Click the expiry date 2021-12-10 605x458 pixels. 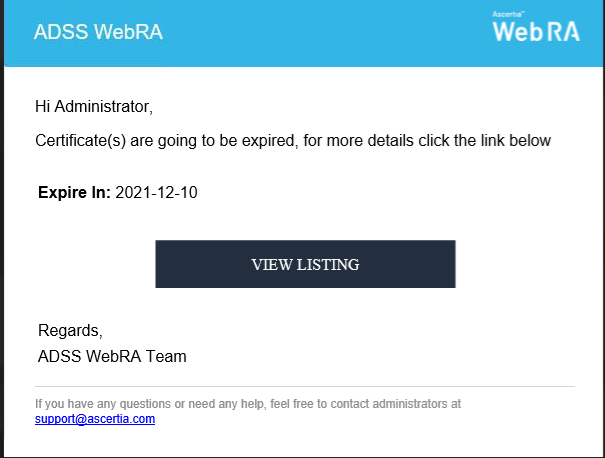tap(157, 193)
